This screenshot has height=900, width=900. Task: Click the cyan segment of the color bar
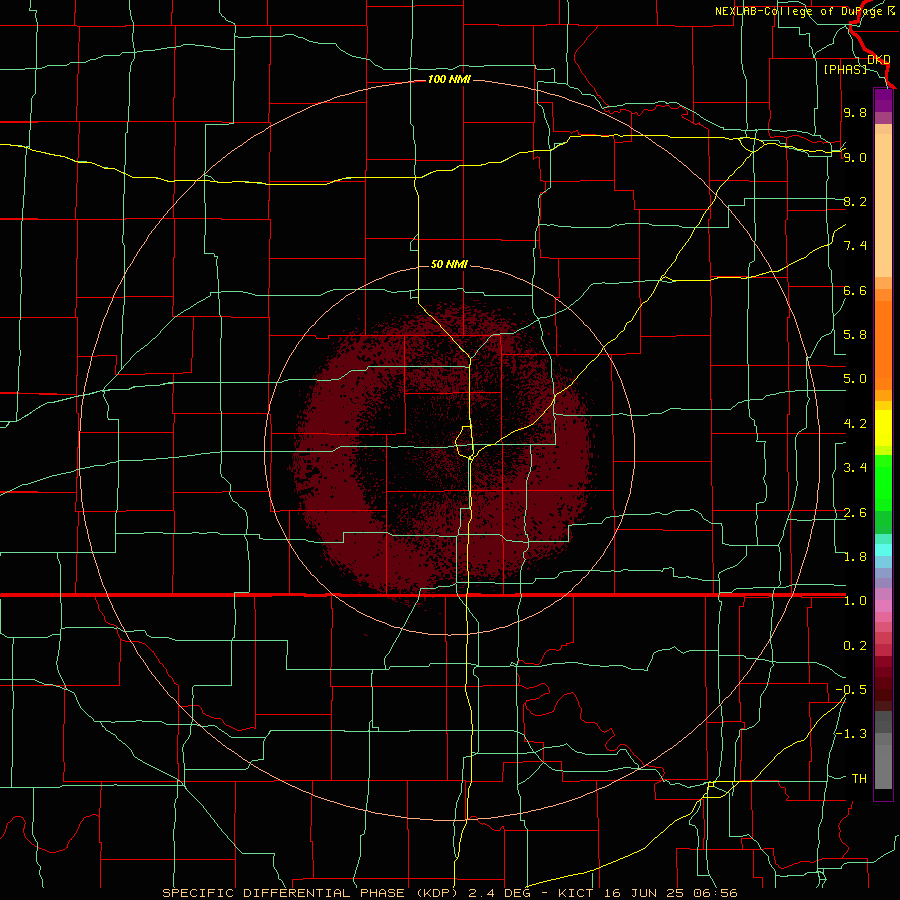tap(883, 550)
